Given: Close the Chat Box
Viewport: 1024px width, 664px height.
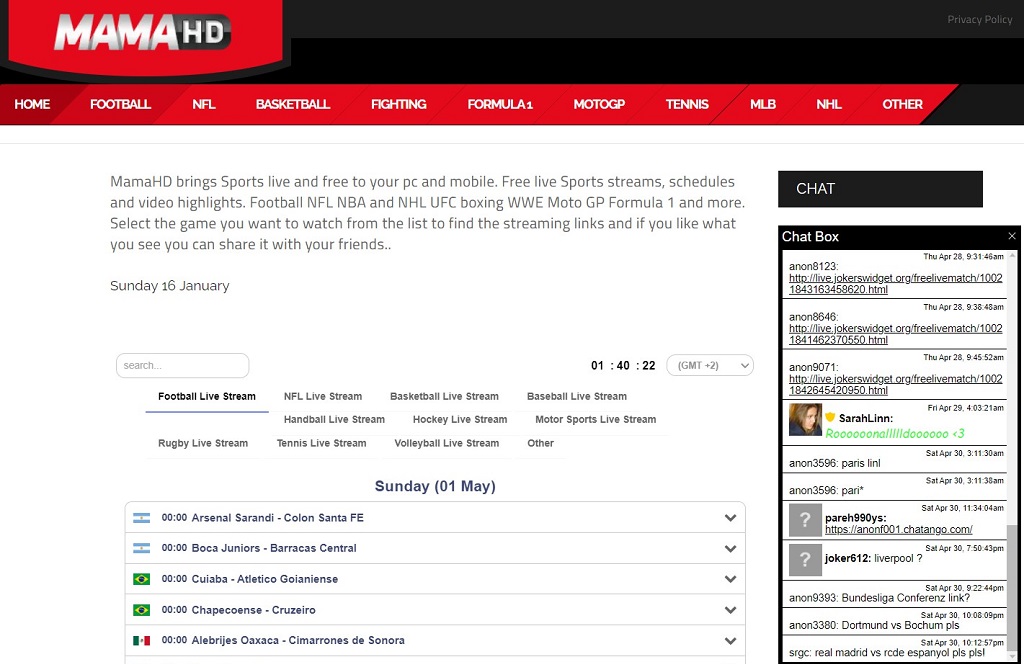Looking at the screenshot, I should tap(1012, 236).
